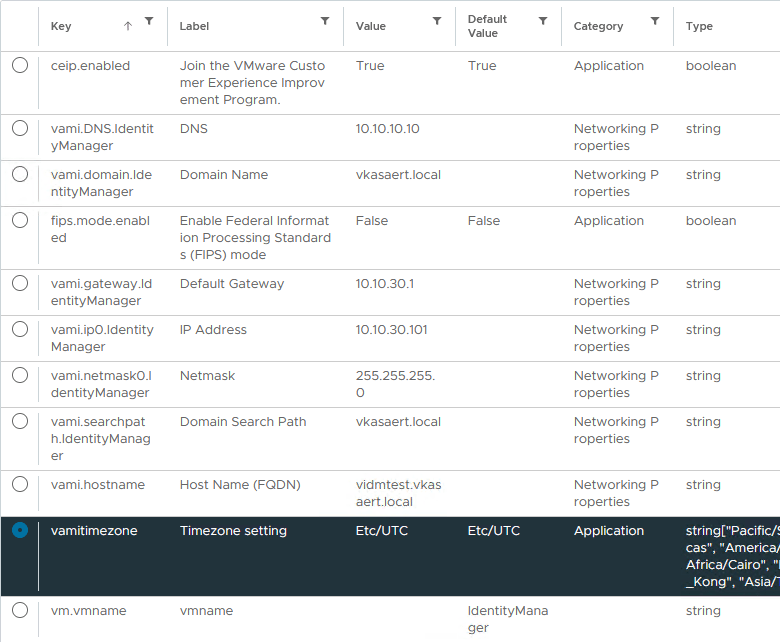Select radio button for ceip.enabled row
780x642 pixels.
coord(20,65)
